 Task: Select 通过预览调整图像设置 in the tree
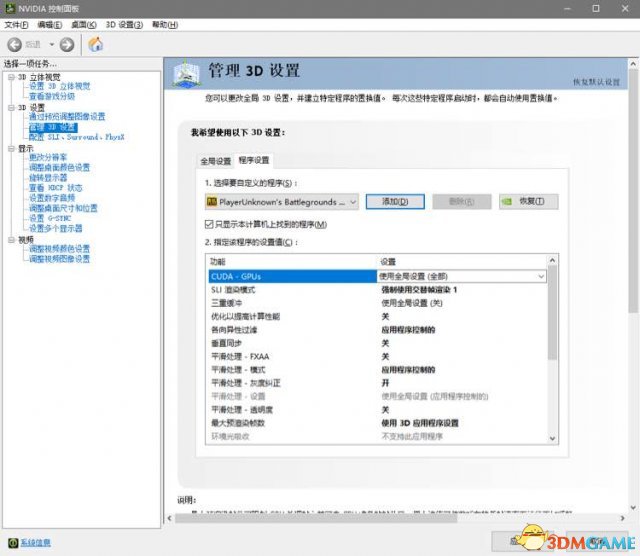pyautogui.click(x=67, y=117)
